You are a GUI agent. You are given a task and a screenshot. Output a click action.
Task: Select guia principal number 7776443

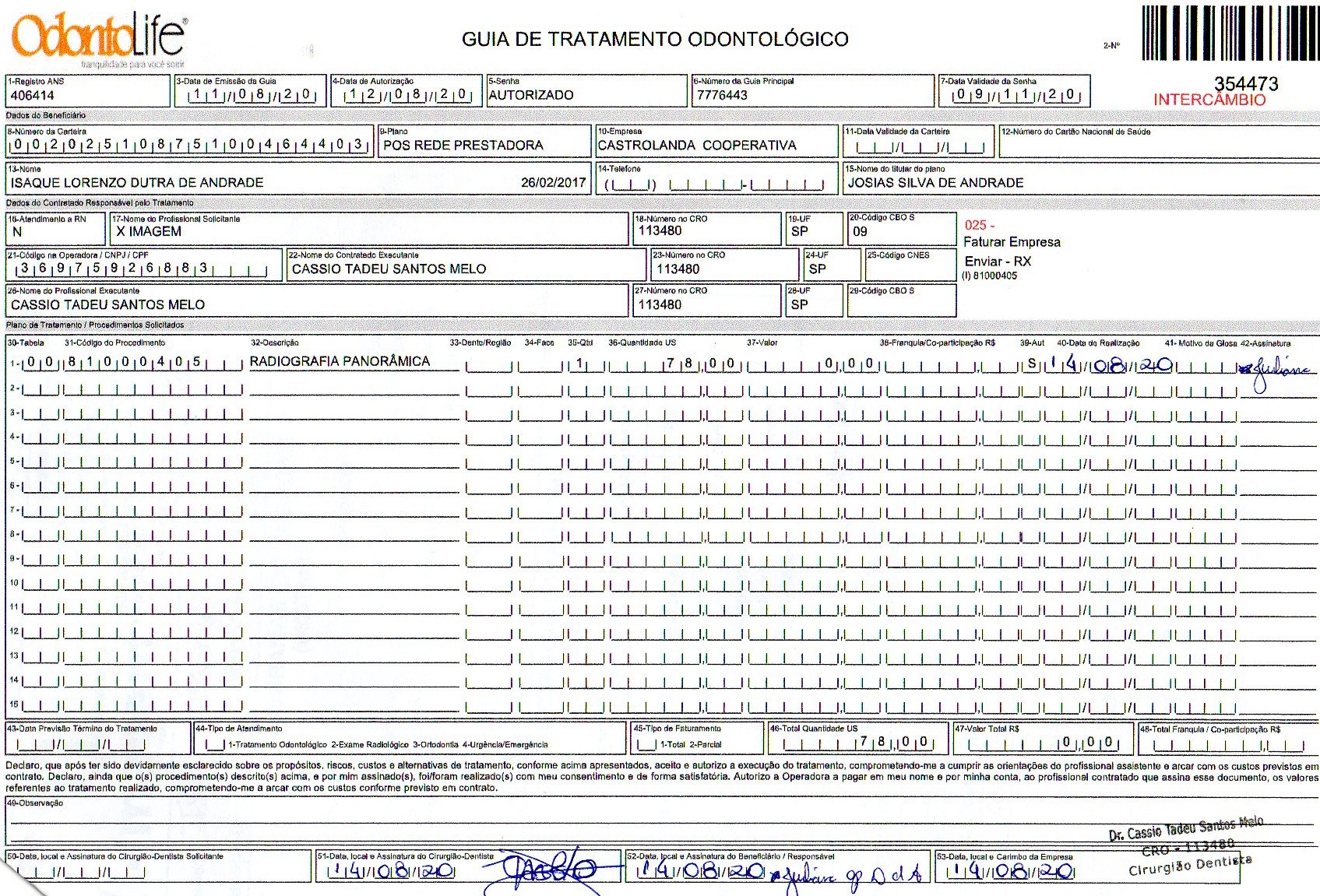click(x=722, y=95)
